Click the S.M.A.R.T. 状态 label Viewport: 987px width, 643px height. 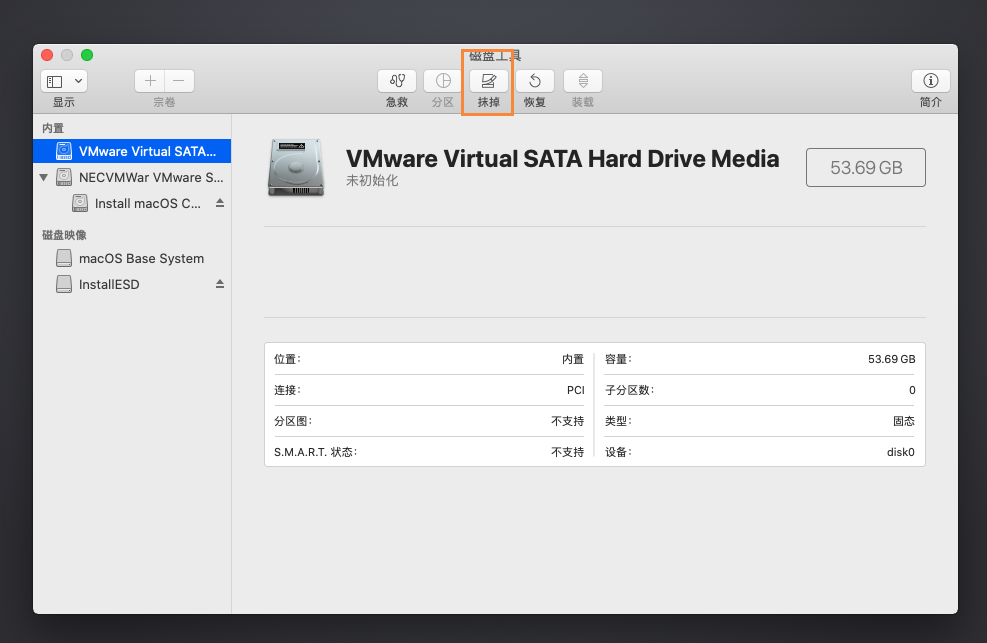pyautogui.click(x=315, y=452)
